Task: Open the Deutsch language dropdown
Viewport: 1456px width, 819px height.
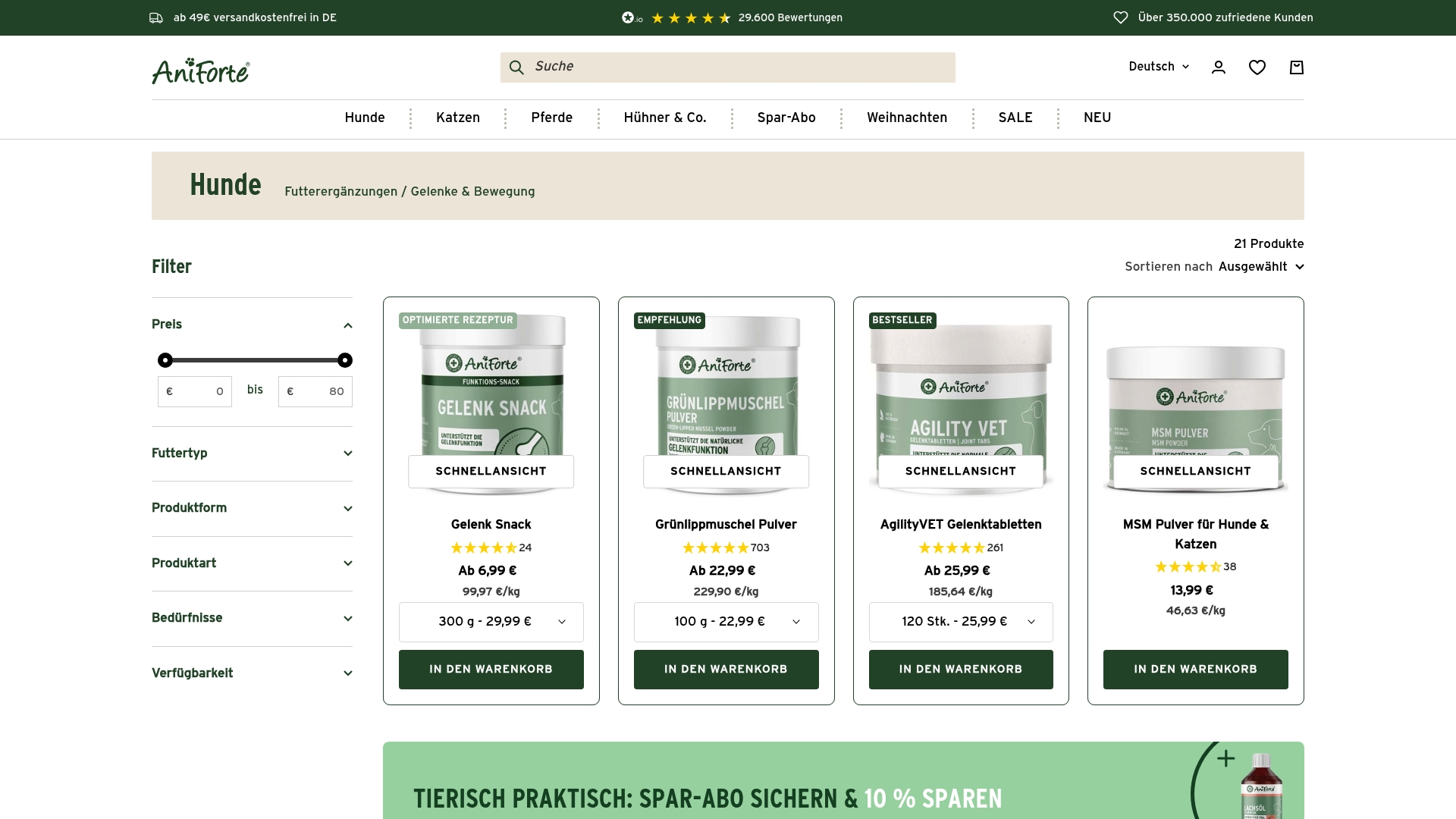Action: pyautogui.click(x=1157, y=67)
